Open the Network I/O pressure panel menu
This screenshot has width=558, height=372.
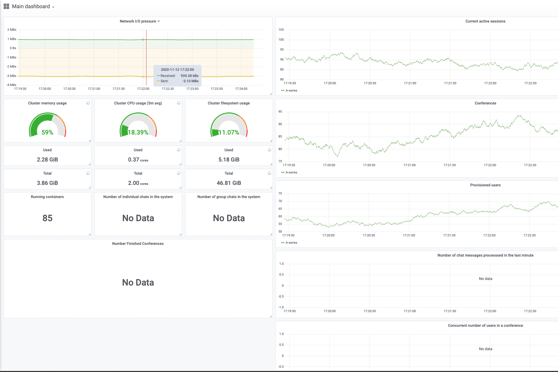(x=139, y=21)
